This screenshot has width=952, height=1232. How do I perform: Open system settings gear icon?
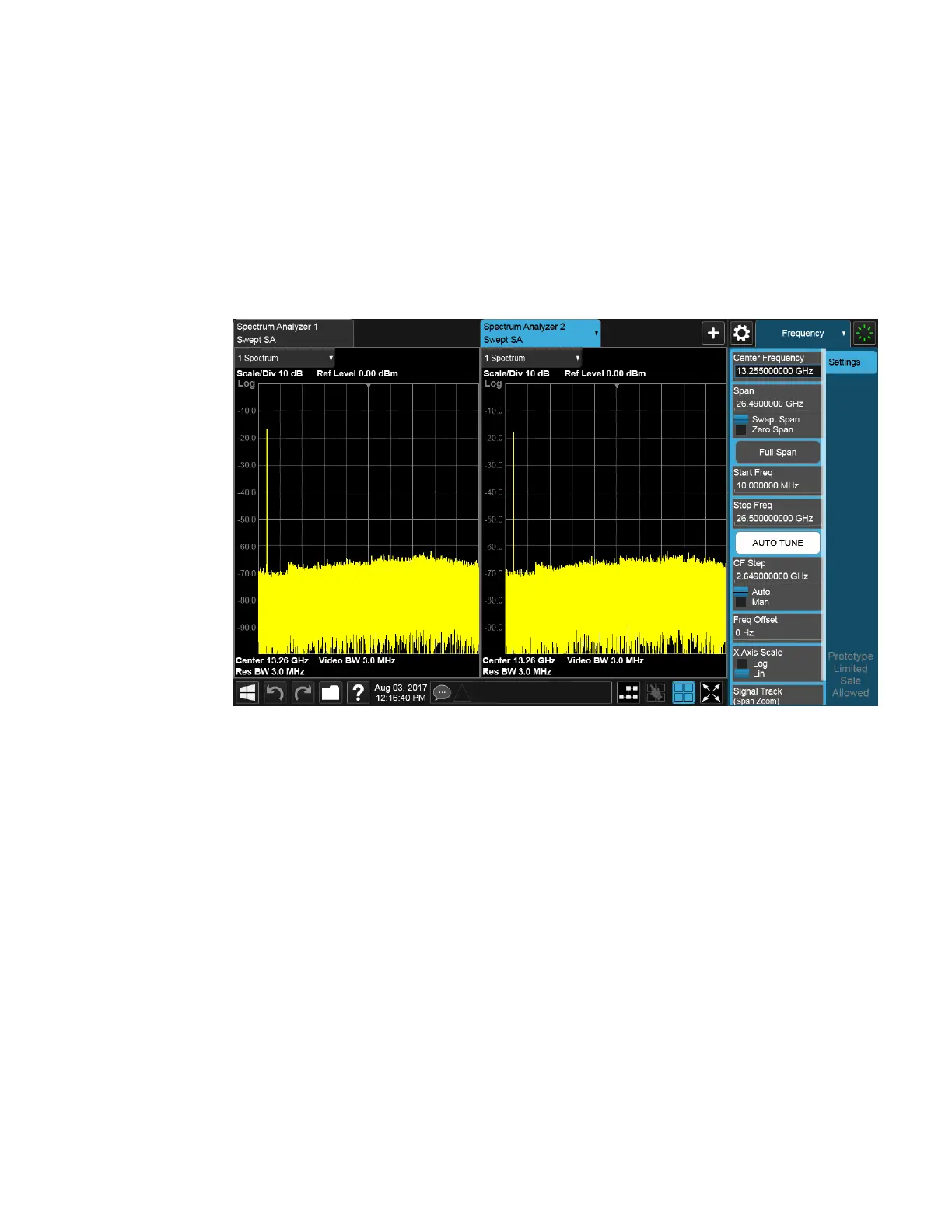point(742,333)
